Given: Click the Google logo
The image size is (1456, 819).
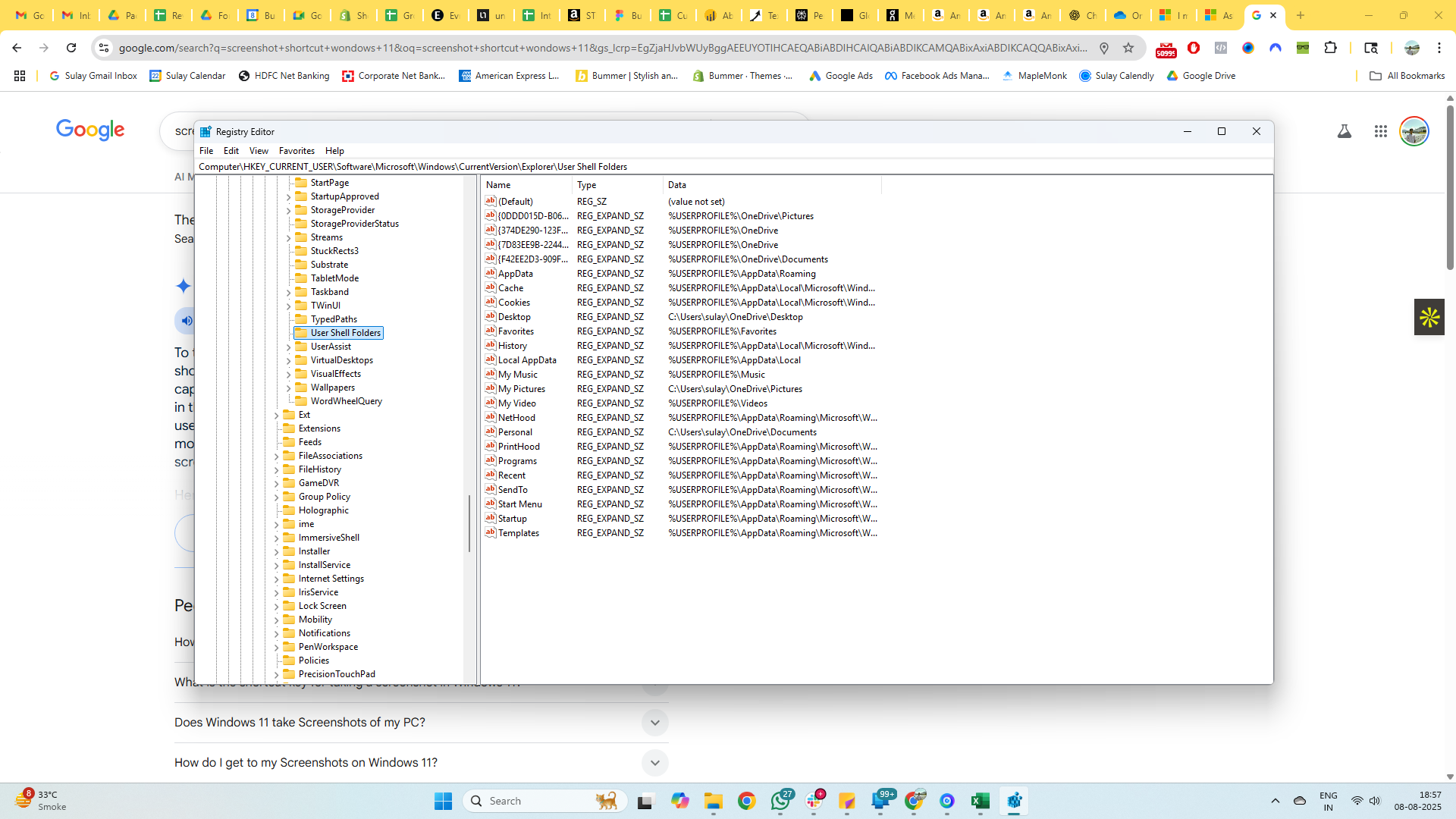Looking at the screenshot, I should coord(90,130).
